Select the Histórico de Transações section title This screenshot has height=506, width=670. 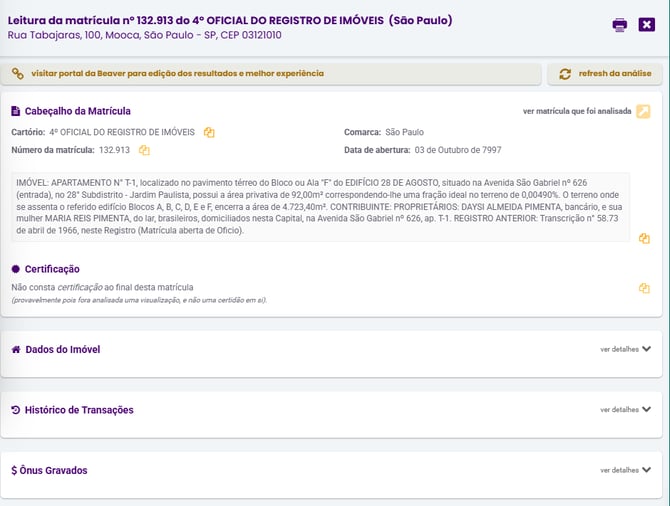(x=79, y=410)
